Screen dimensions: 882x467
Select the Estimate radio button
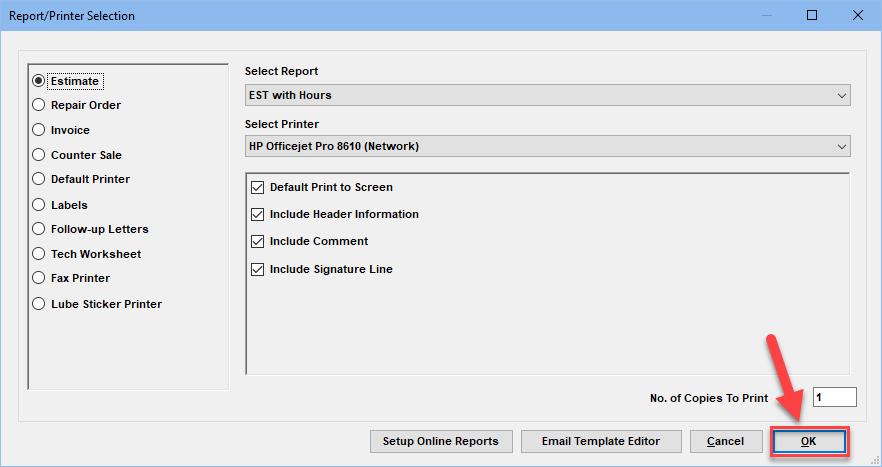point(39,80)
